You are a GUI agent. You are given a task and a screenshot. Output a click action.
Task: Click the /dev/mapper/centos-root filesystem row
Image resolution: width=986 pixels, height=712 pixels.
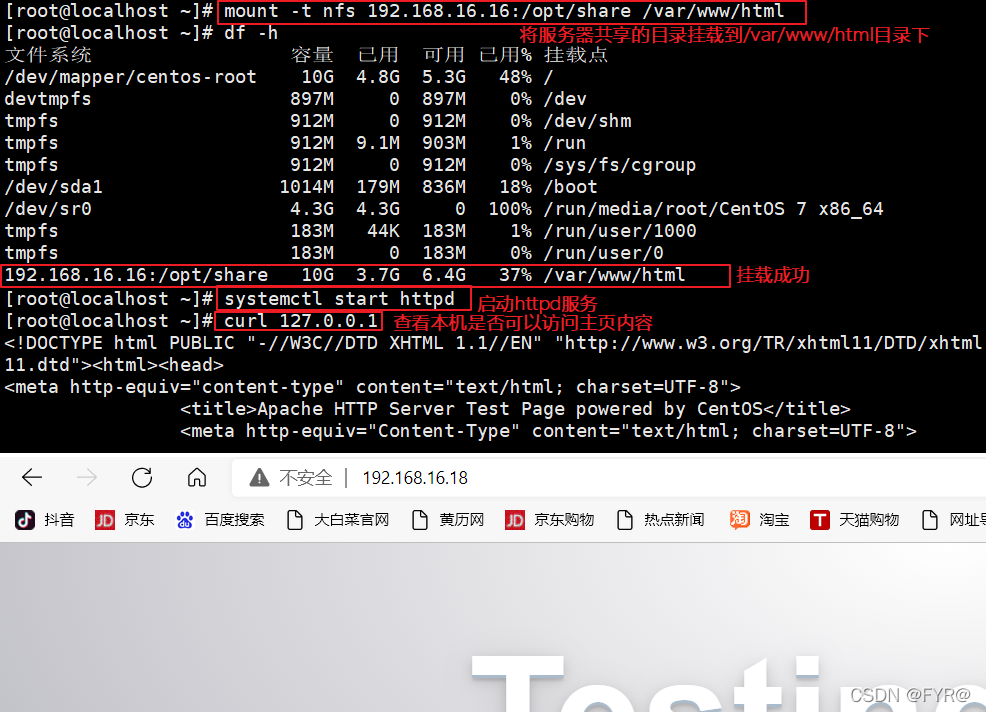click(279, 77)
